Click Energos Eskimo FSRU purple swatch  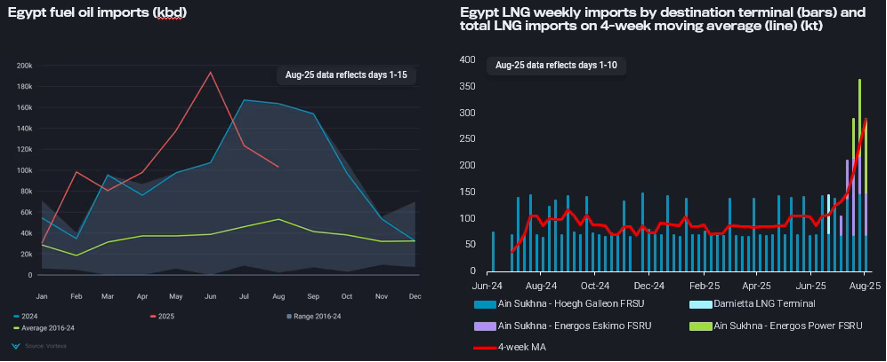coord(485,326)
